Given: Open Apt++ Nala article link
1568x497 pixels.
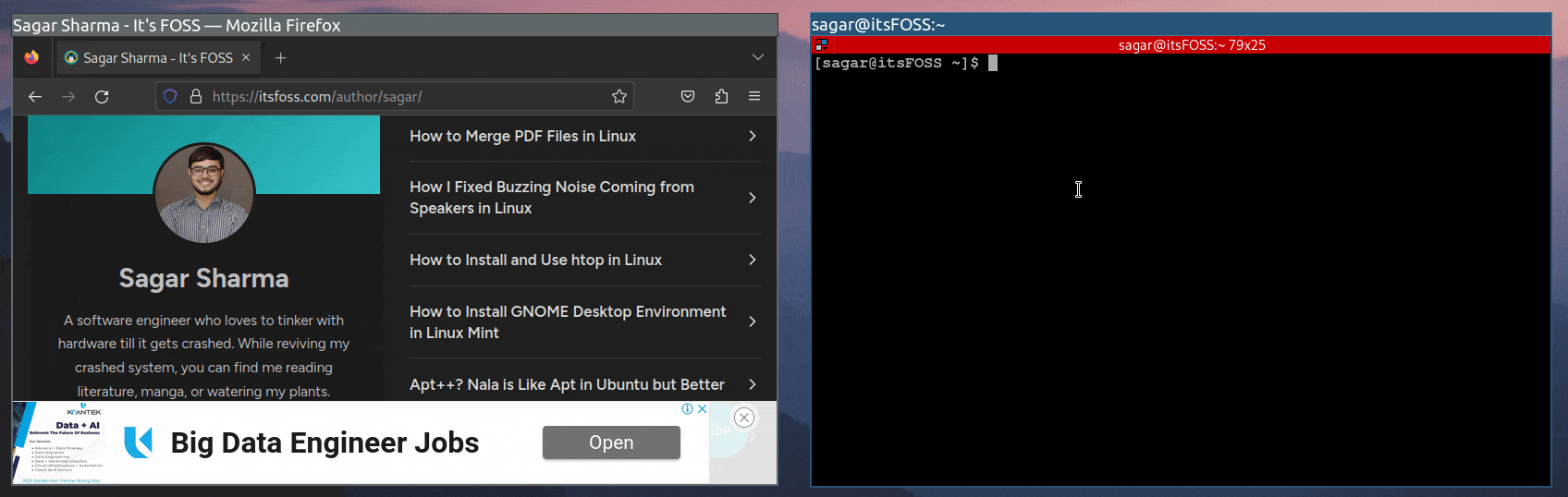Looking at the screenshot, I should click(567, 384).
